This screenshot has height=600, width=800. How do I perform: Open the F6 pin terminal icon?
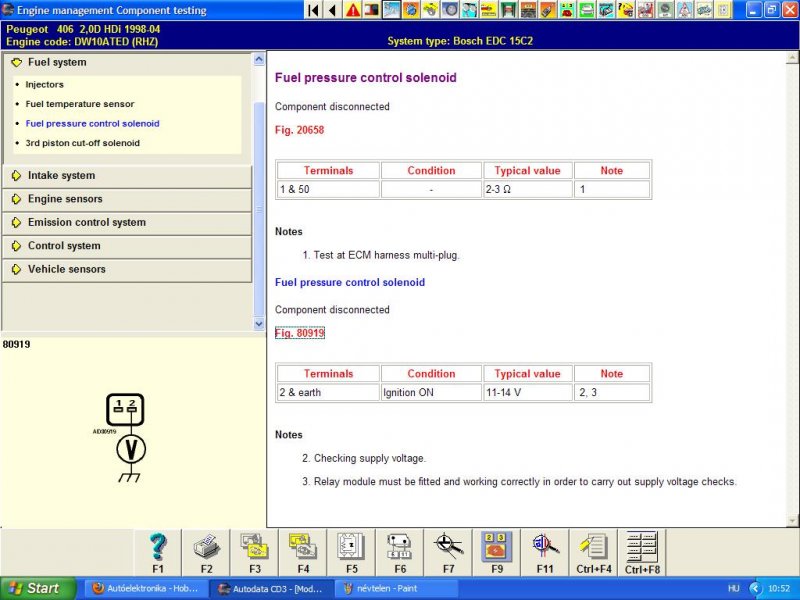click(x=400, y=553)
